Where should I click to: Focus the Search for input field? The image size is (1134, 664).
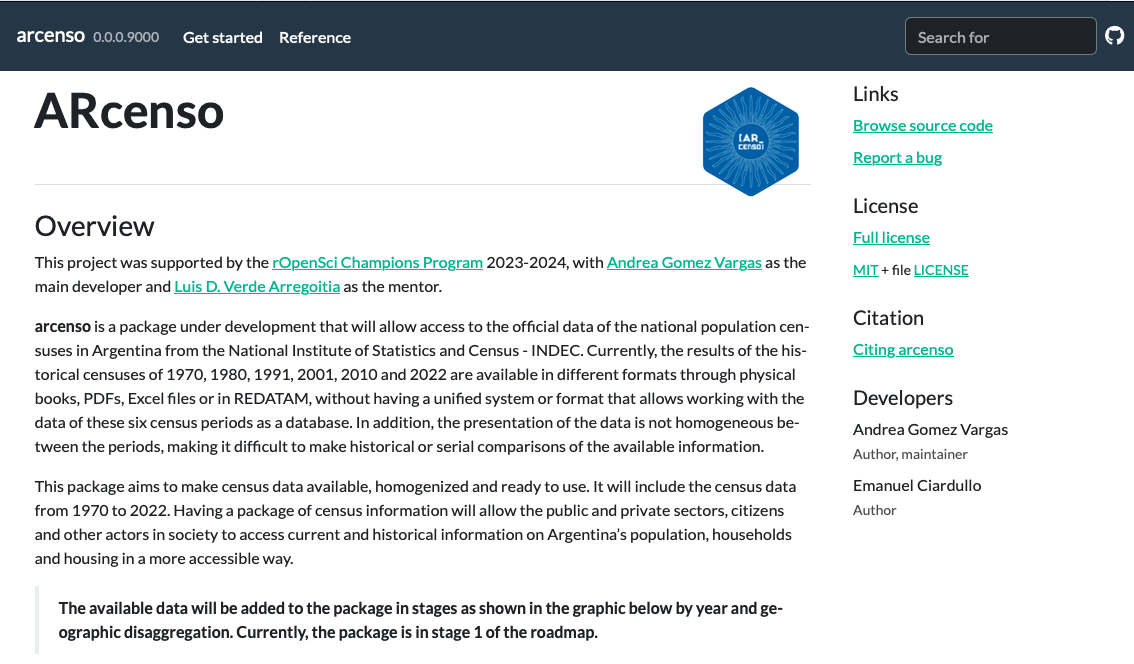pyautogui.click(x=1000, y=37)
